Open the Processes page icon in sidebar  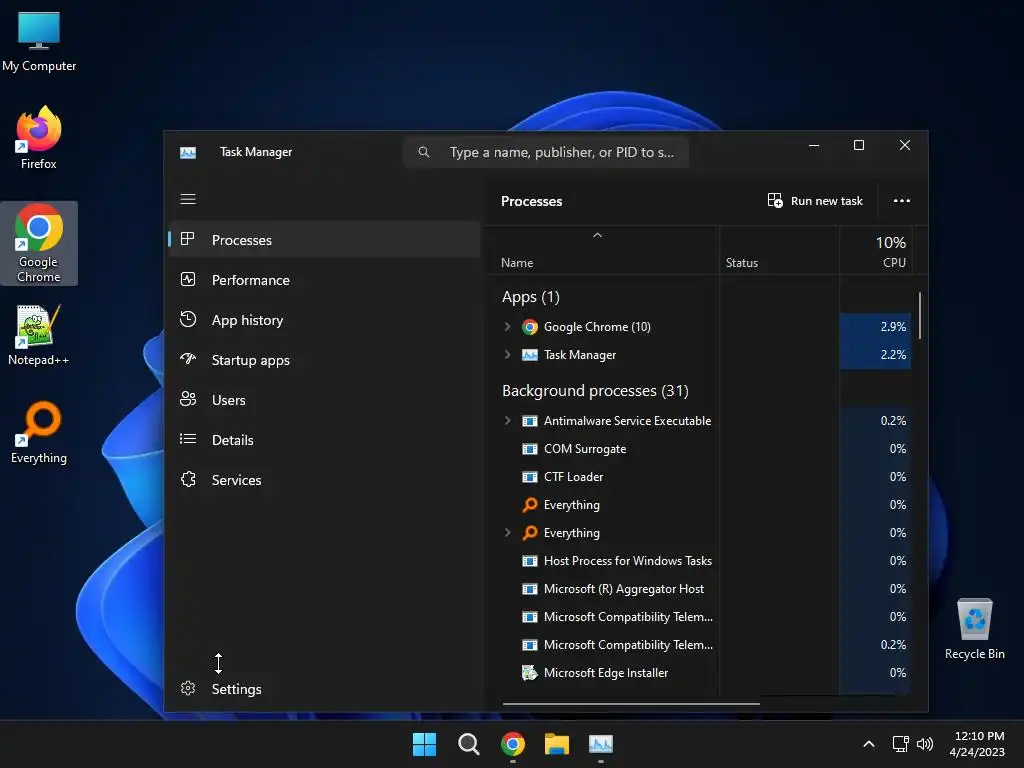tap(187, 239)
